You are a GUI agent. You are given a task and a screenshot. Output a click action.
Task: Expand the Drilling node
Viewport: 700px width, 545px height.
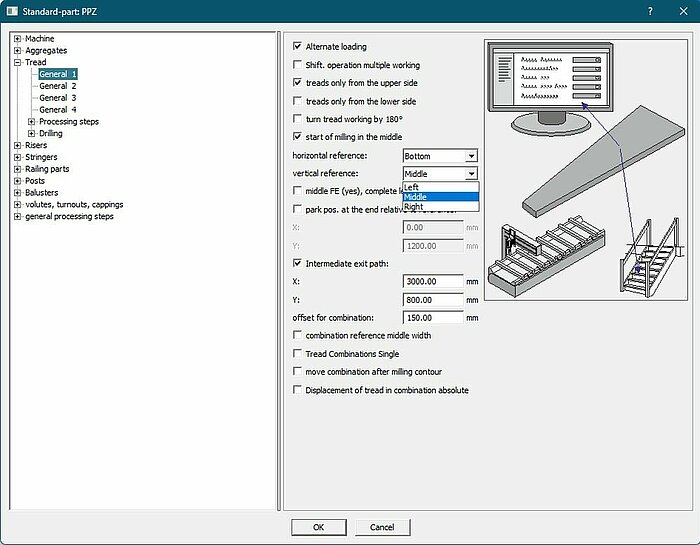(31, 133)
